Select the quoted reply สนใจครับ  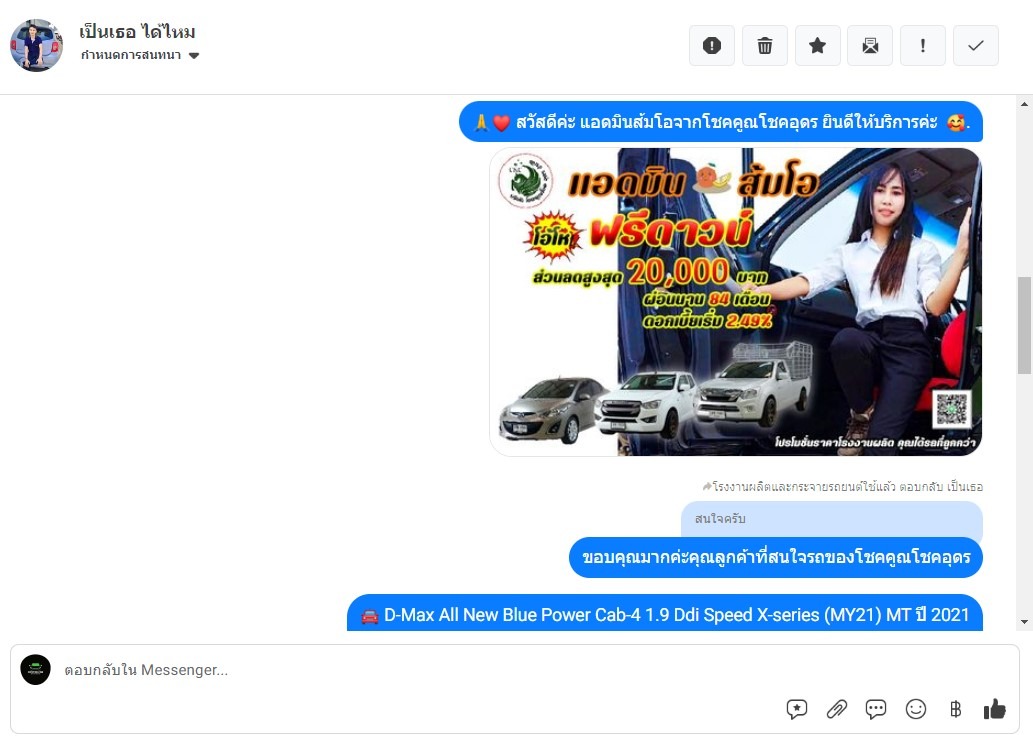(x=831, y=519)
